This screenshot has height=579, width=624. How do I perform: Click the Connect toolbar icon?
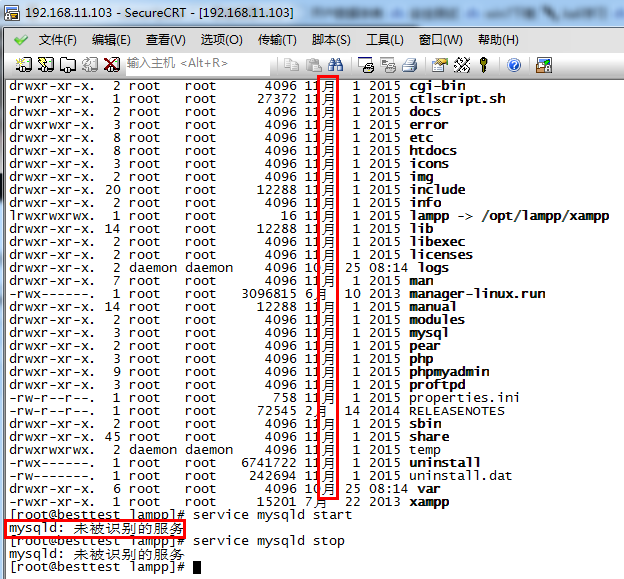tap(23, 64)
